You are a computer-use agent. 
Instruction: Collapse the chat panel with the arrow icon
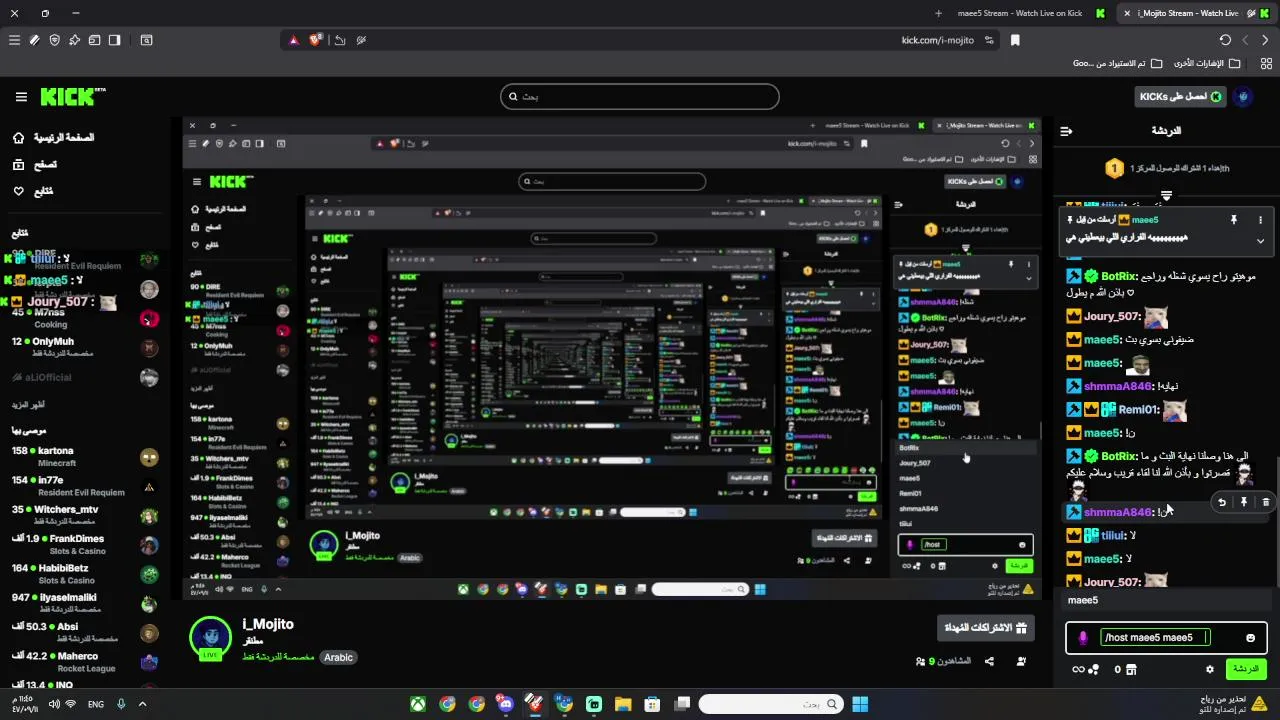click(x=1066, y=131)
